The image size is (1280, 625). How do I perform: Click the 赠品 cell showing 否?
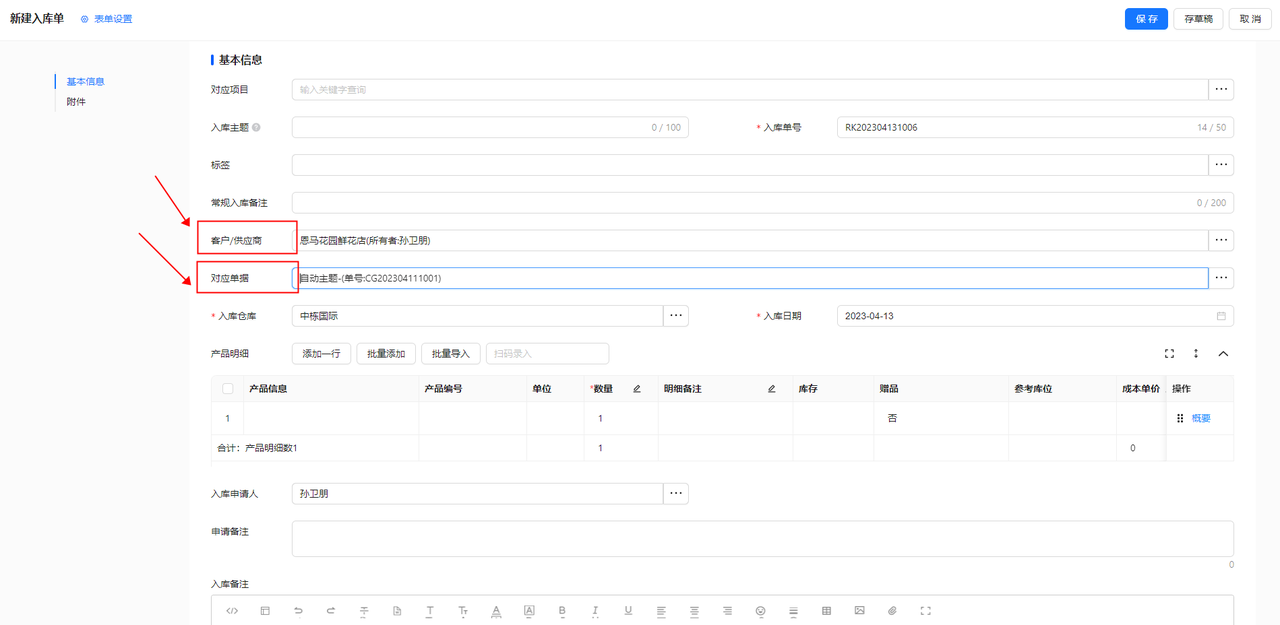941,418
